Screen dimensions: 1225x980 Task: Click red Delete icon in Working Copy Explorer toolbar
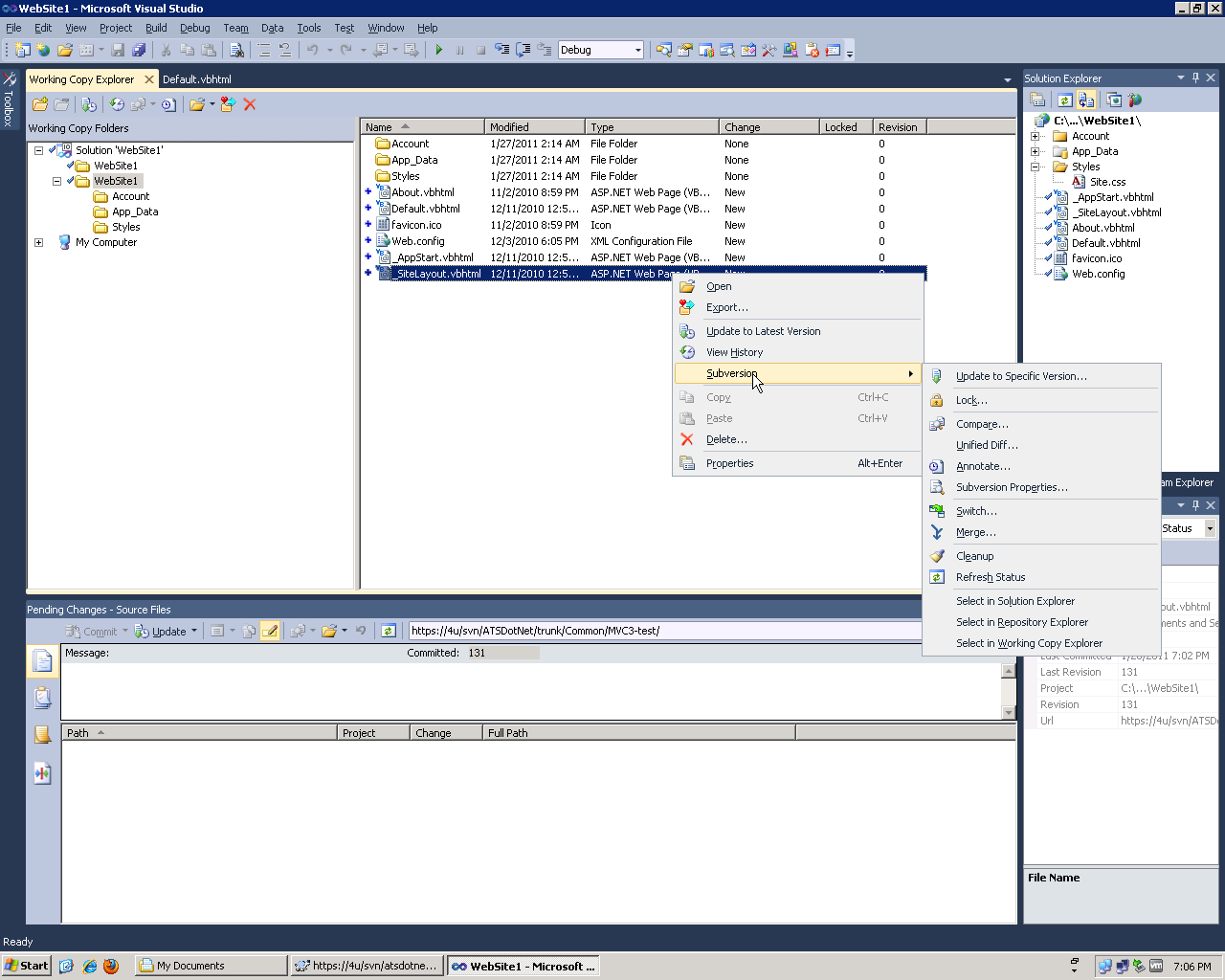click(x=250, y=104)
